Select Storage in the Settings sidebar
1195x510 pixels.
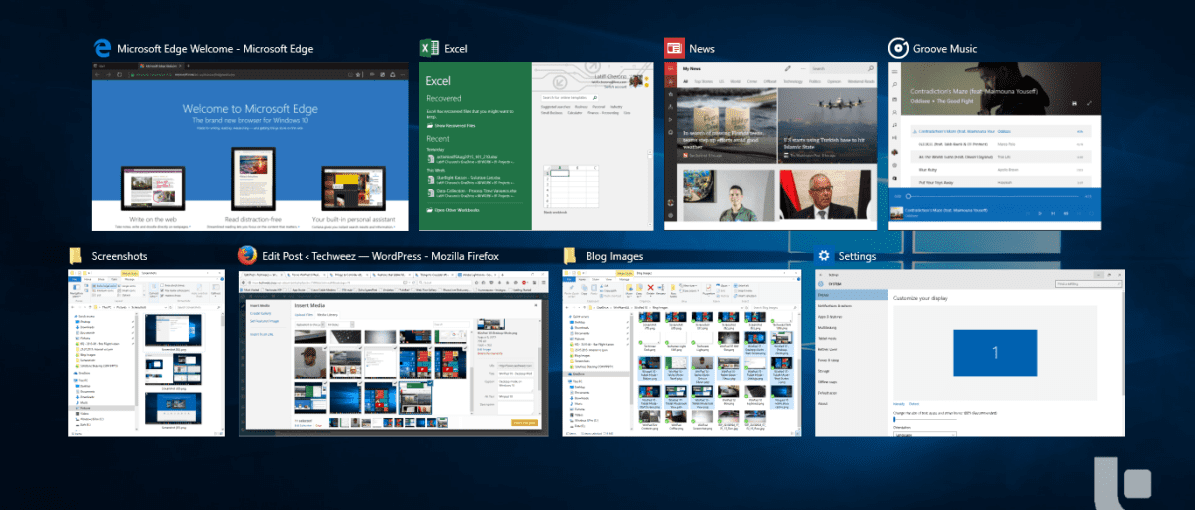(x=851, y=371)
